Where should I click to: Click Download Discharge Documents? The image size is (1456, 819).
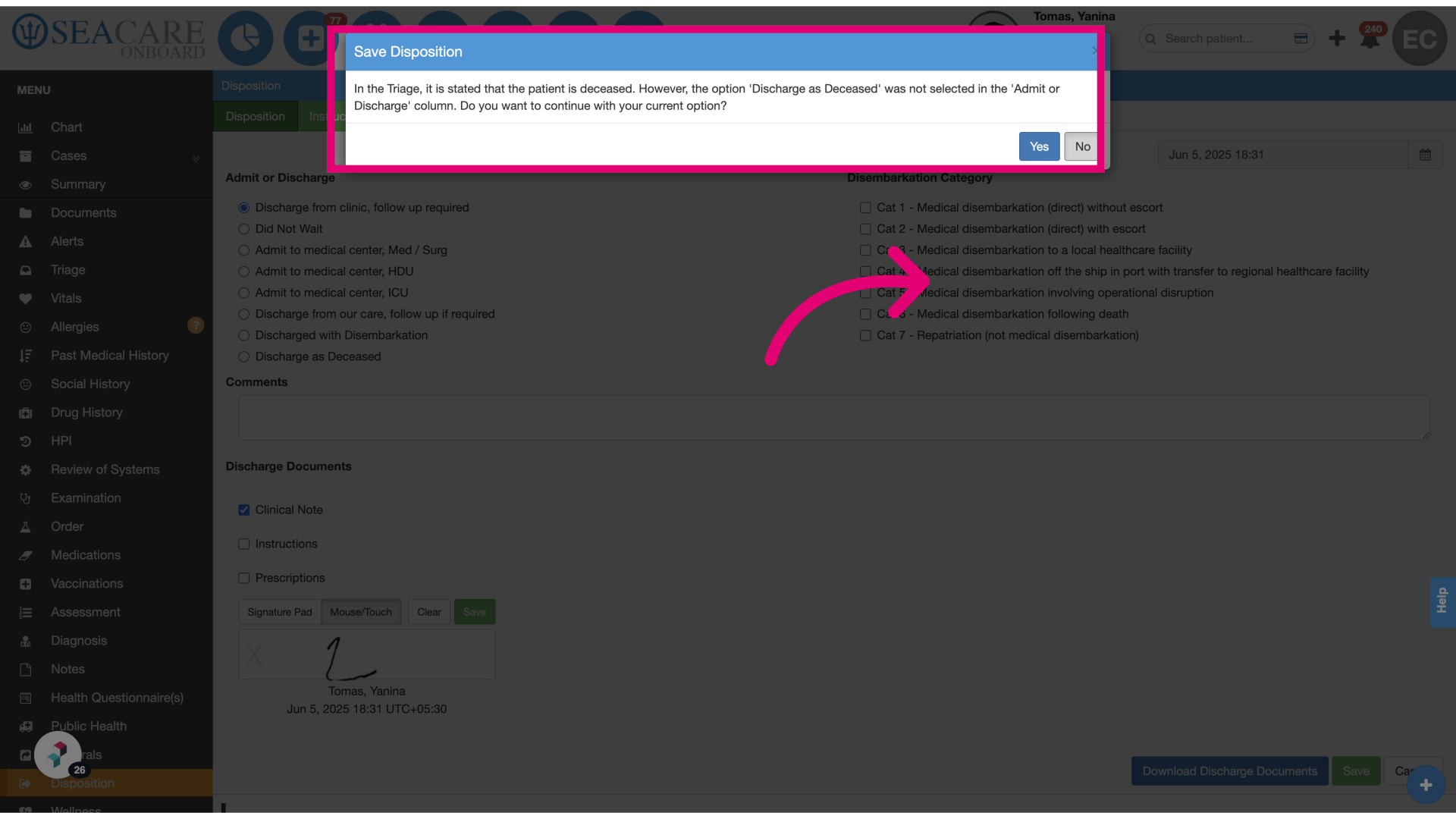tap(1229, 771)
